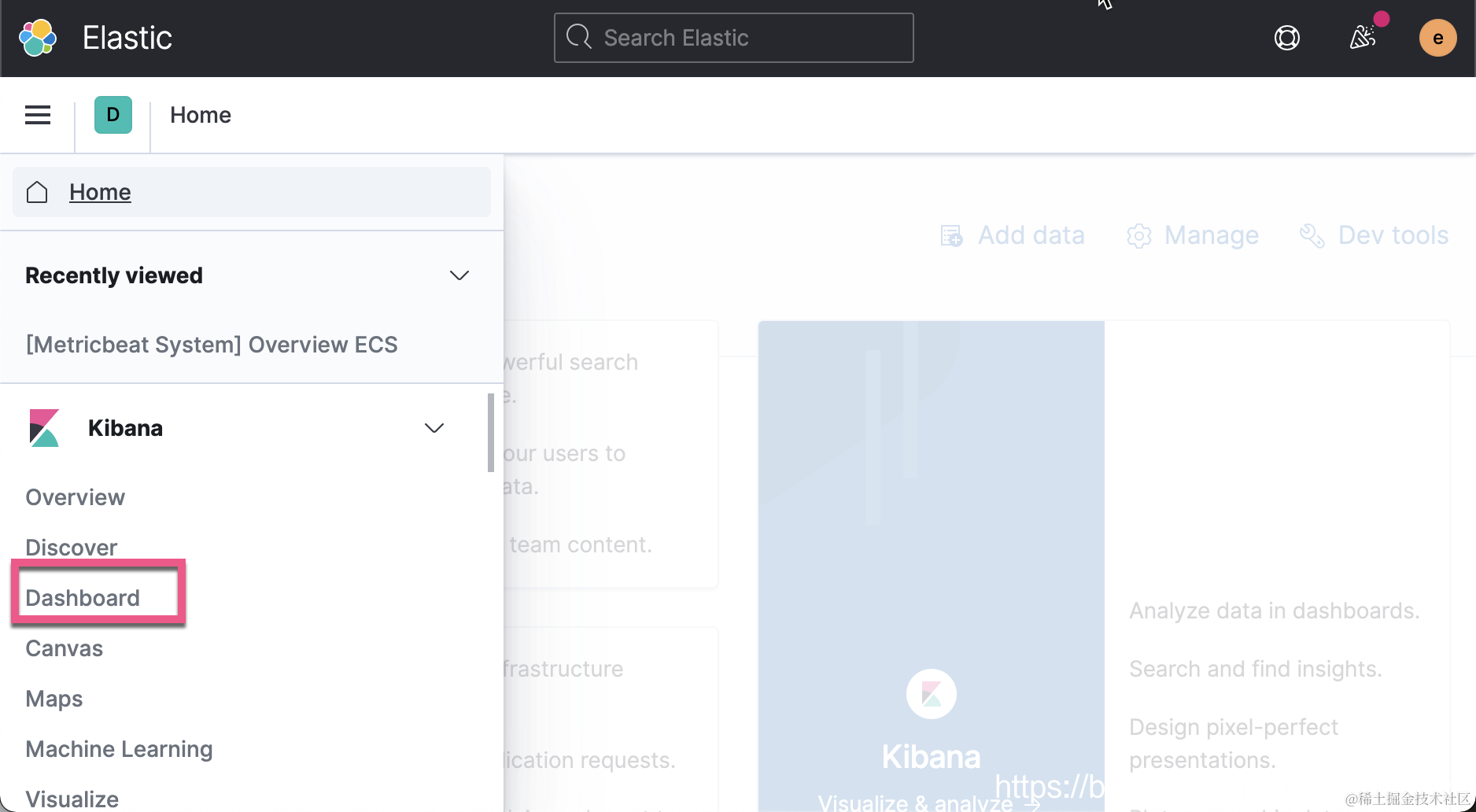Screen dimensions: 1476x812
Task: Open the newsfeed celebration icon
Action: click(1362, 38)
